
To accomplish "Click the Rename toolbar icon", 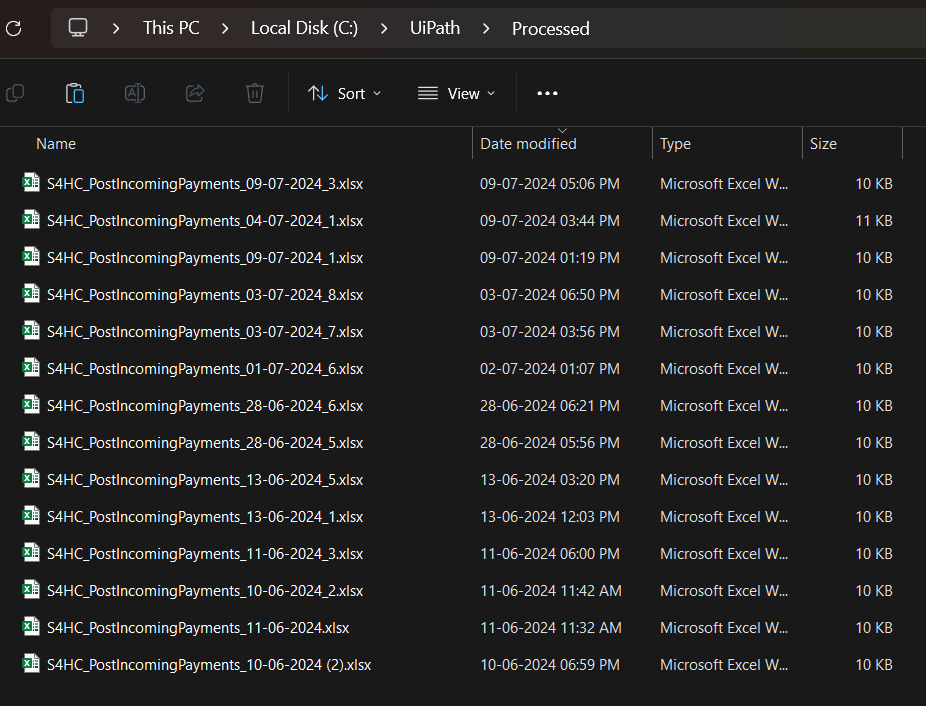I will [135, 93].
